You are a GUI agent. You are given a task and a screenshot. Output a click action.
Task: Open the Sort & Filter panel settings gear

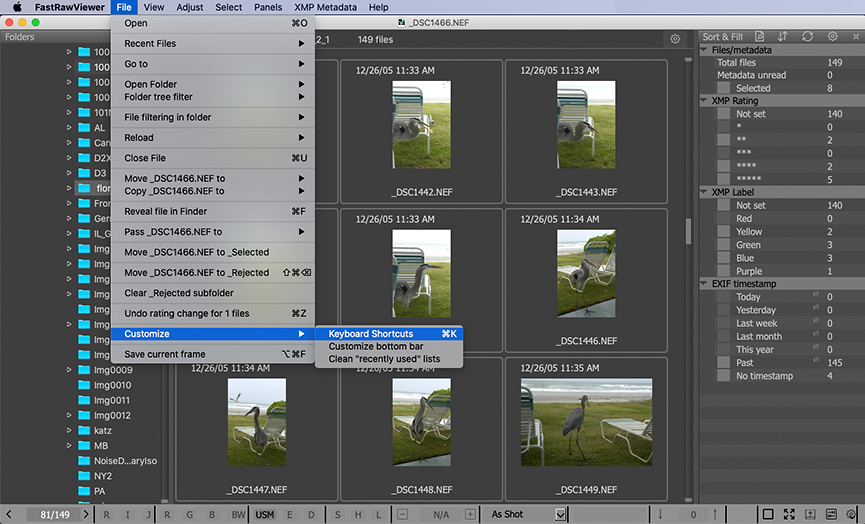click(x=832, y=37)
